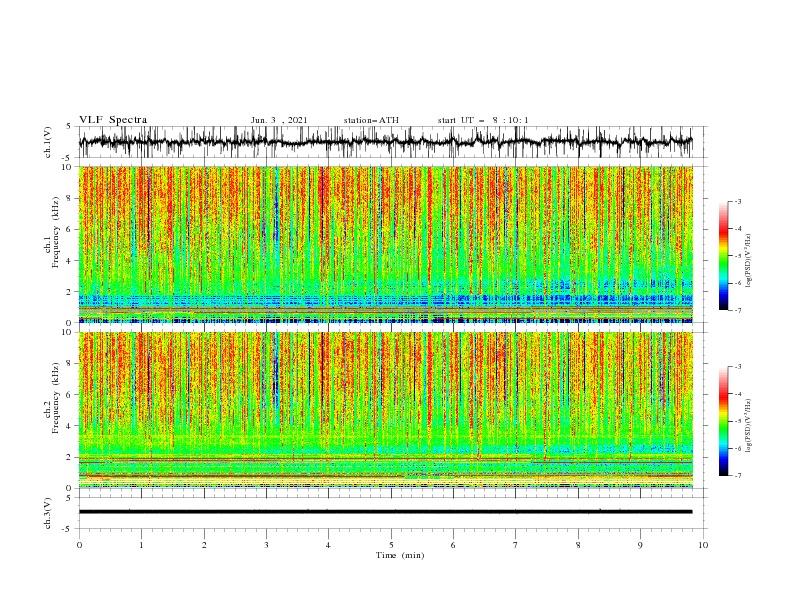
Task: Click time axis tick label "7"
Action: coord(516,545)
